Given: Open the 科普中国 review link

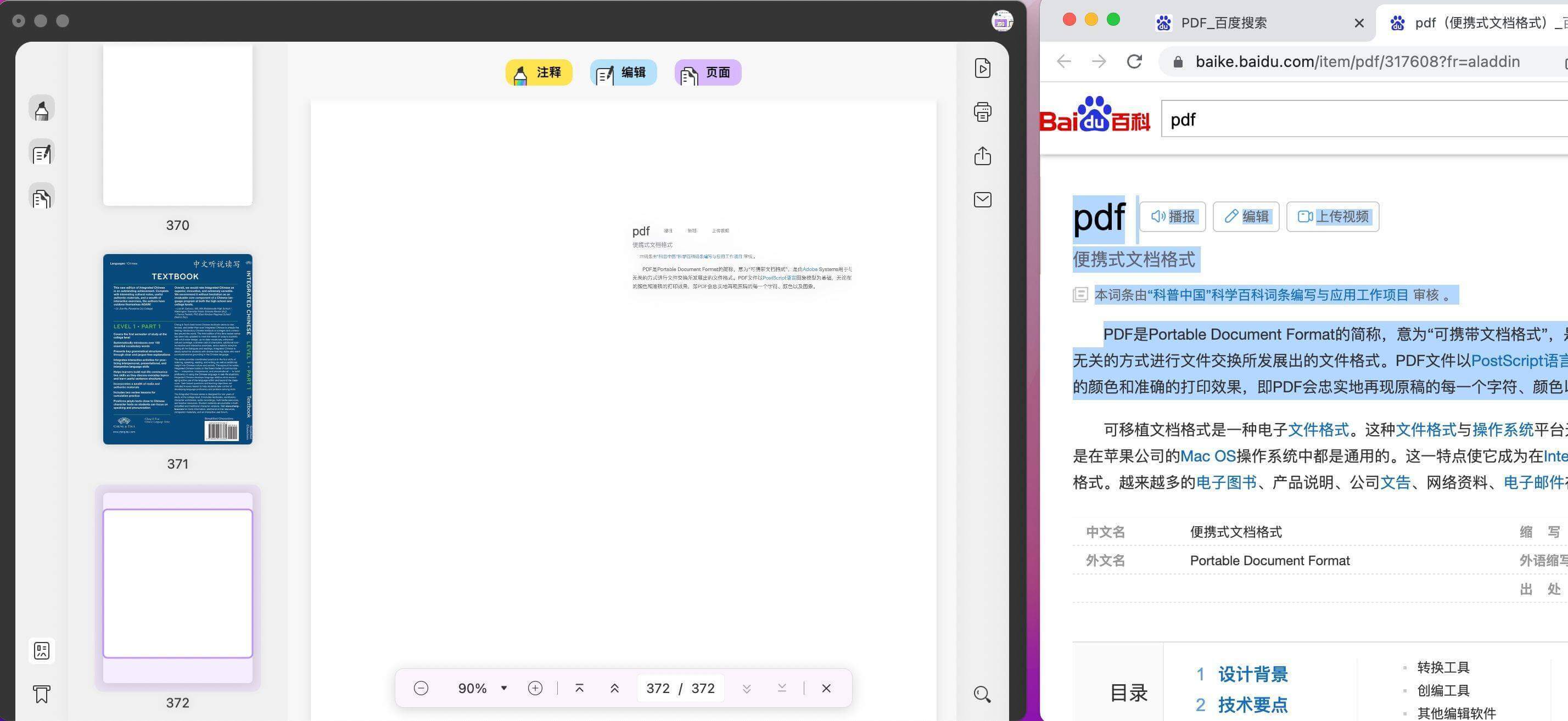Looking at the screenshot, I should [x=1278, y=295].
